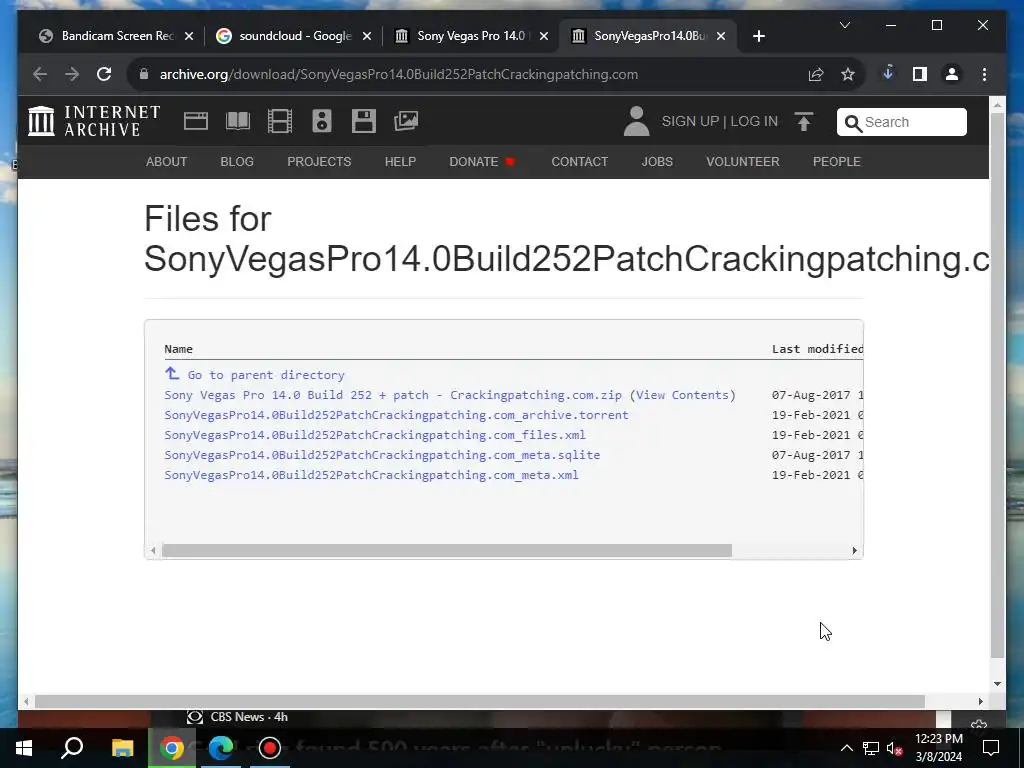The width and height of the screenshot is (1024, 768).
Task: Open Bandicam recorder taskbar icon
Action: [270, 748]
